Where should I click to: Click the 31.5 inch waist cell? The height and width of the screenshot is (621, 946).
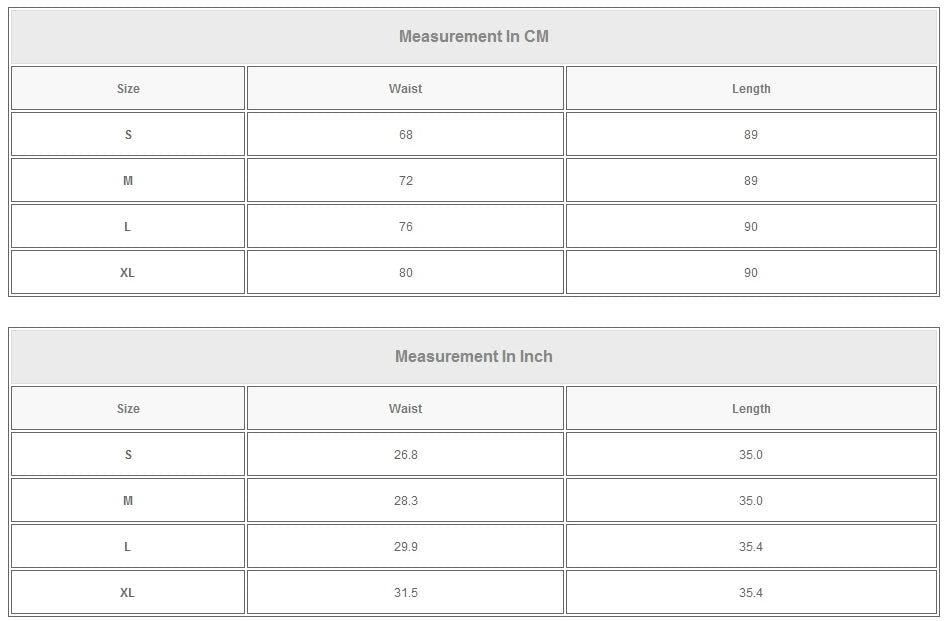point(405,593)
